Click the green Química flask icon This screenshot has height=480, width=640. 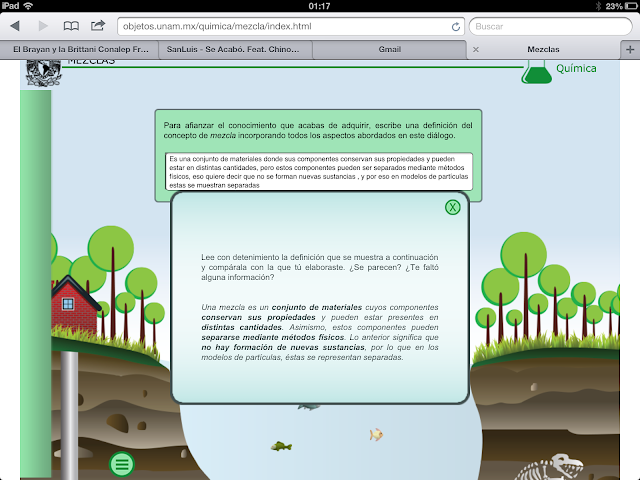(x=536, y=72)
